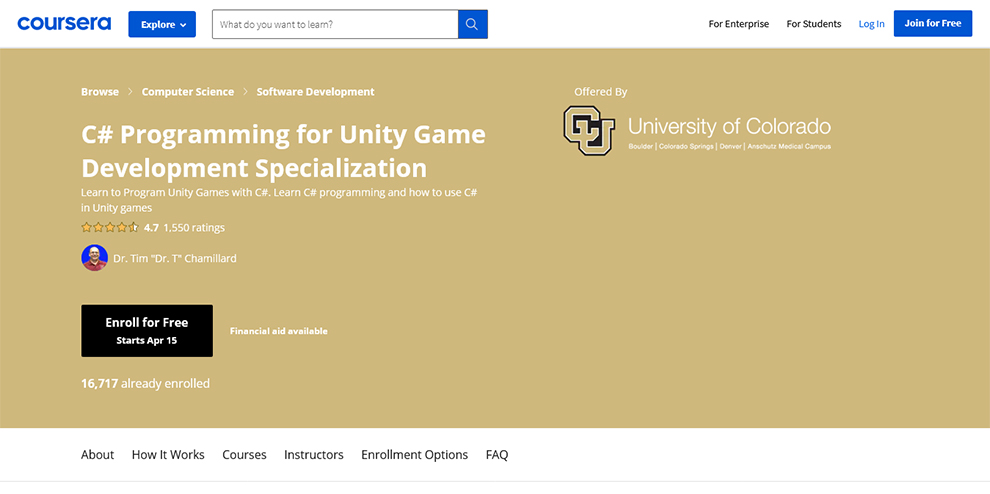Open the Coursera home logo
This screenshot has height=494, width=990.
coord(64,24)
